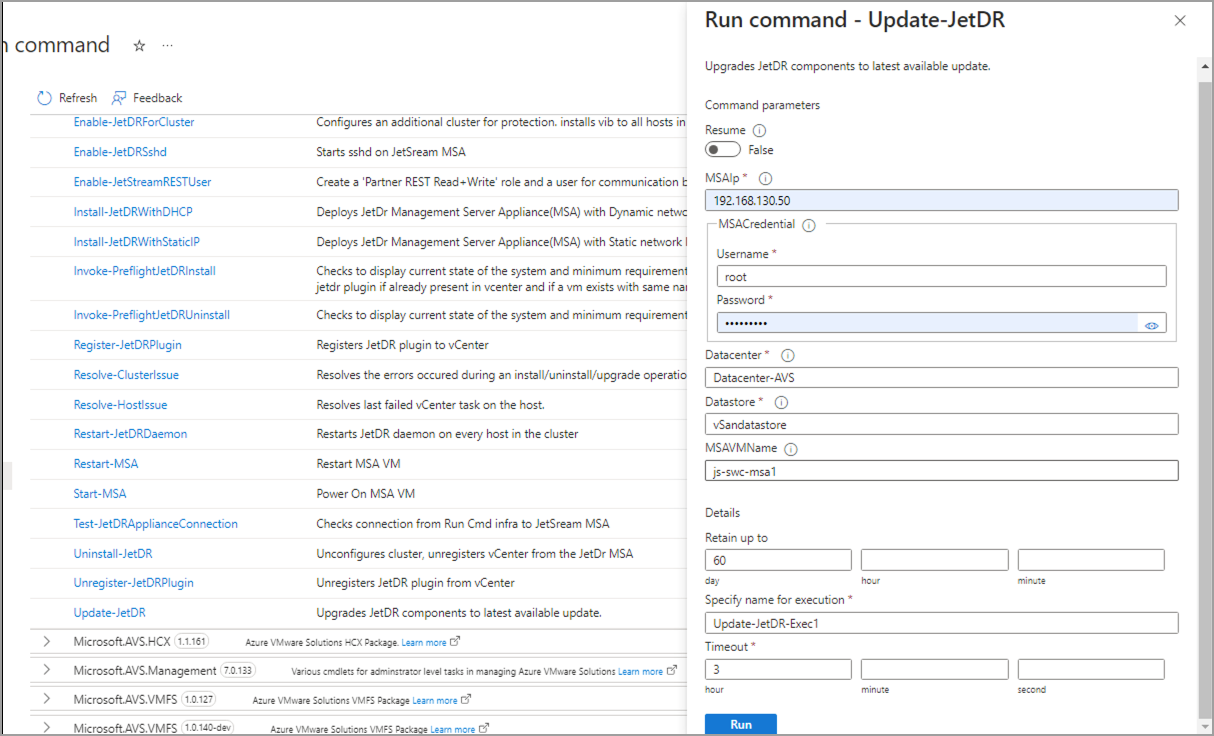Open the more options ellipsis menu

(167, 46)
